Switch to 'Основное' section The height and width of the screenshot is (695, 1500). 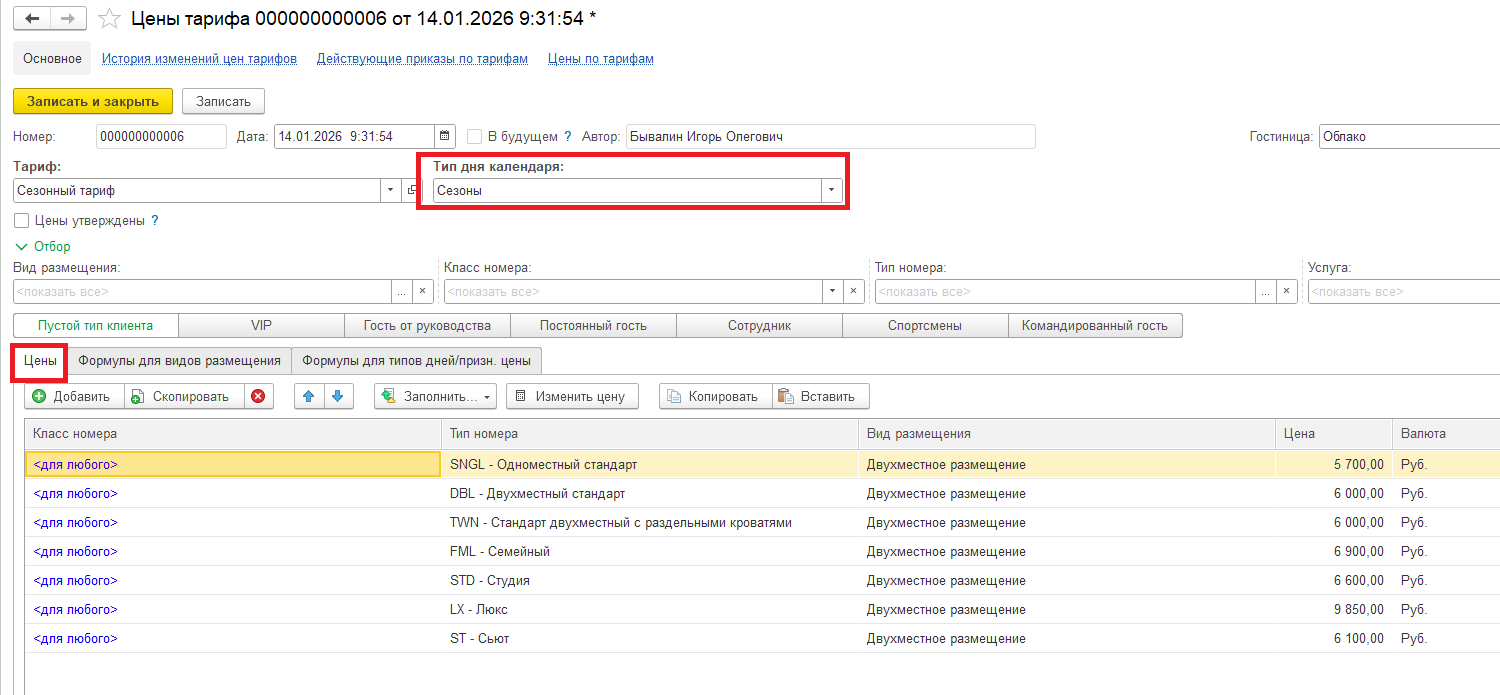(52, 59)
